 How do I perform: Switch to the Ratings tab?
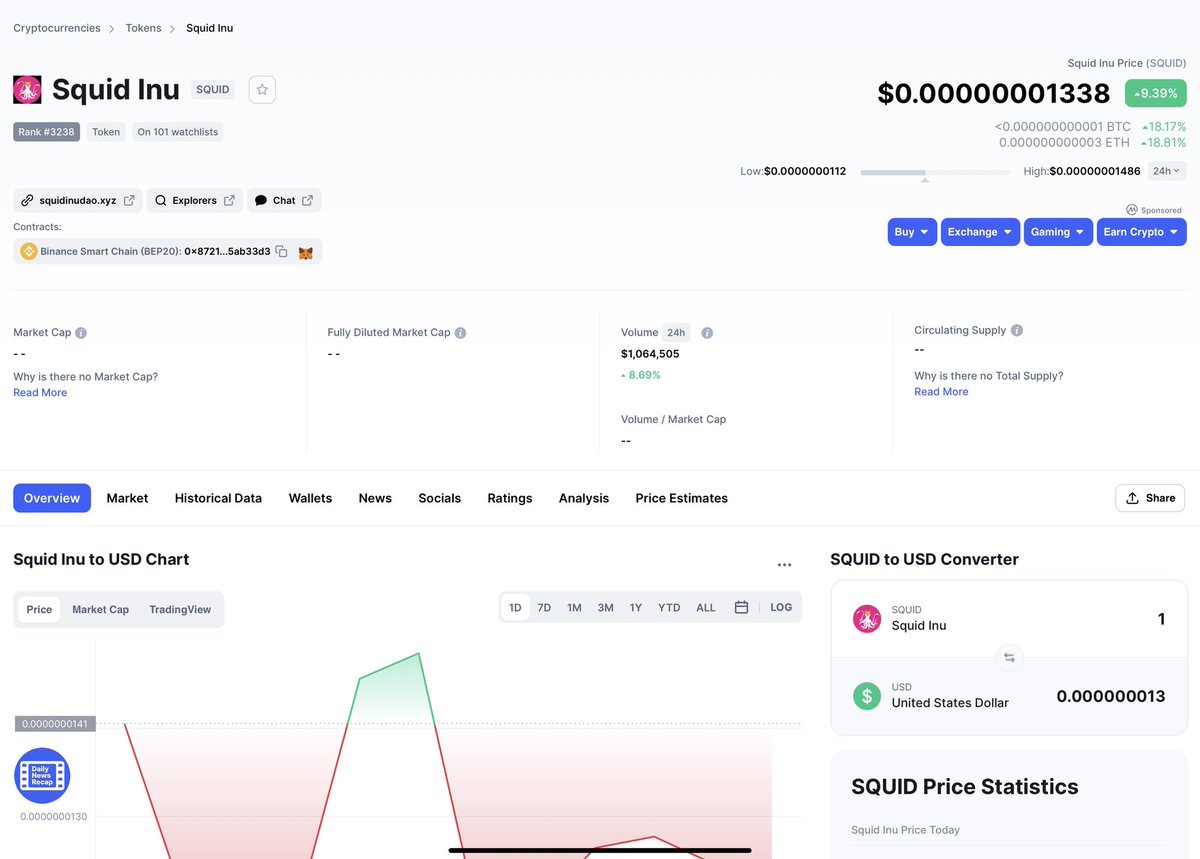(x=510, y=498)
